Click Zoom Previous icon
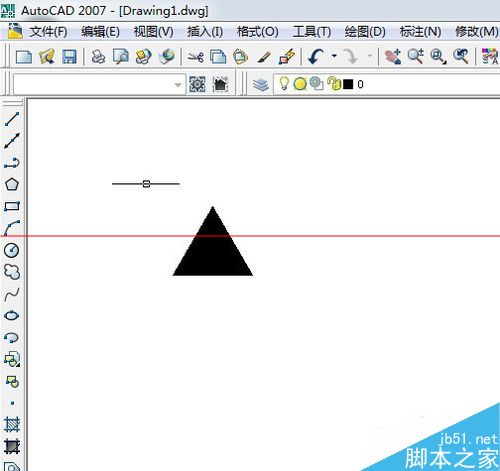 [x=461, y=56]
